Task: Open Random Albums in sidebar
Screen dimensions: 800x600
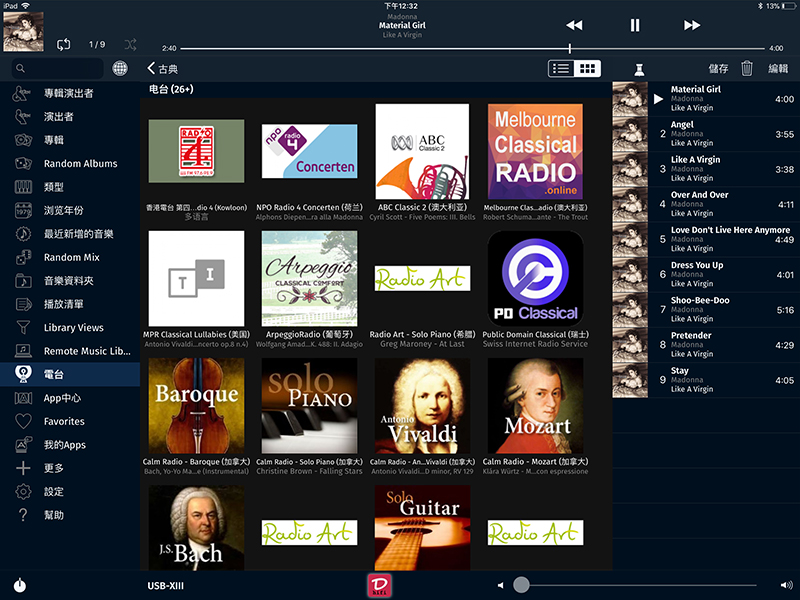Action: point(80,163)
